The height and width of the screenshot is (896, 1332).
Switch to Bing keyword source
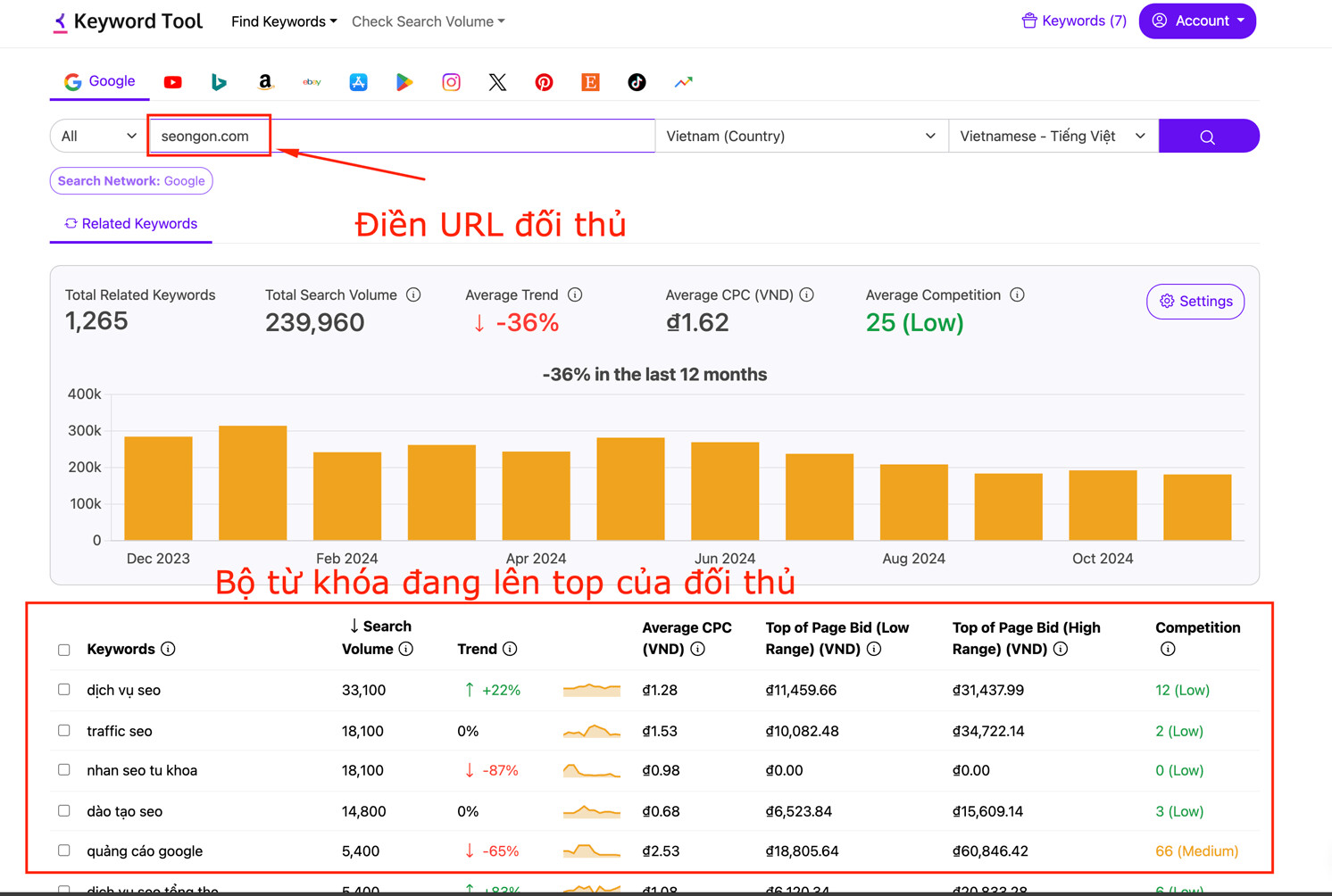219,82
